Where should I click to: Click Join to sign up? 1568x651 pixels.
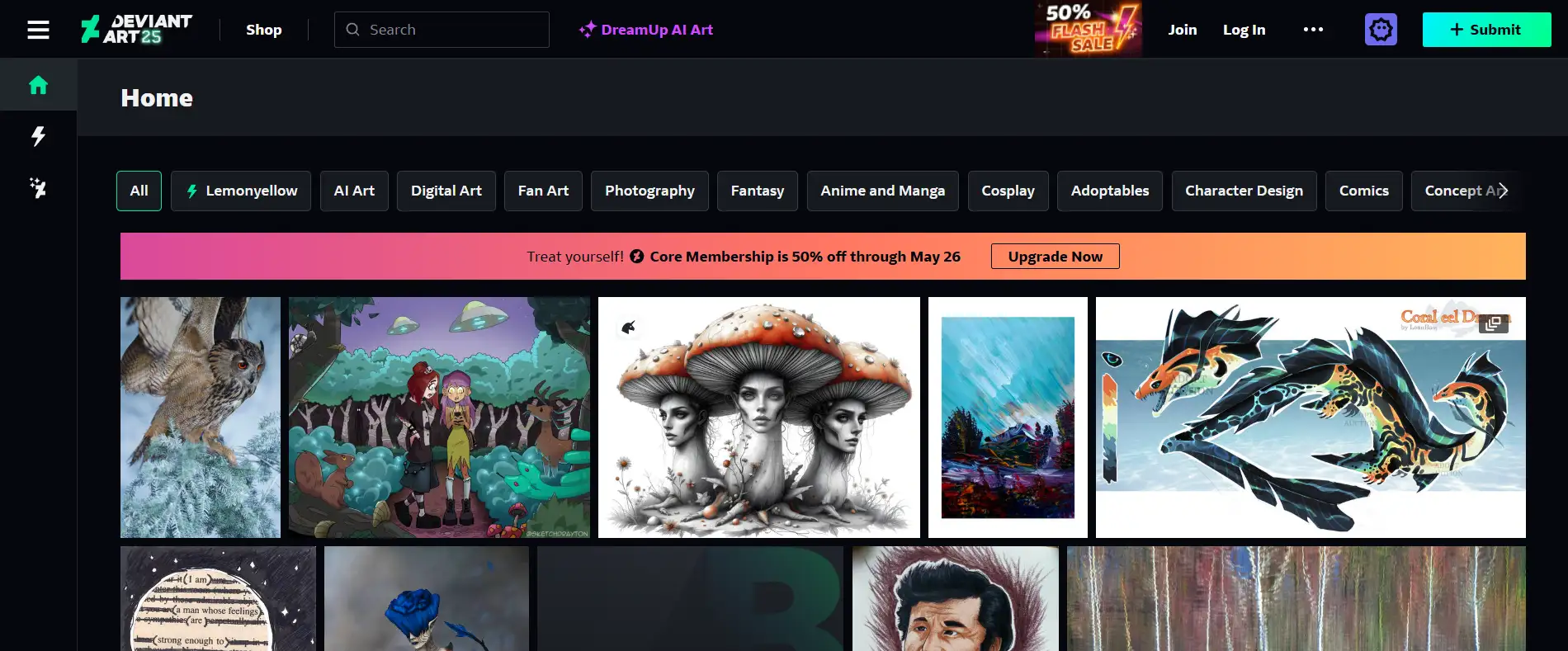1183,30
